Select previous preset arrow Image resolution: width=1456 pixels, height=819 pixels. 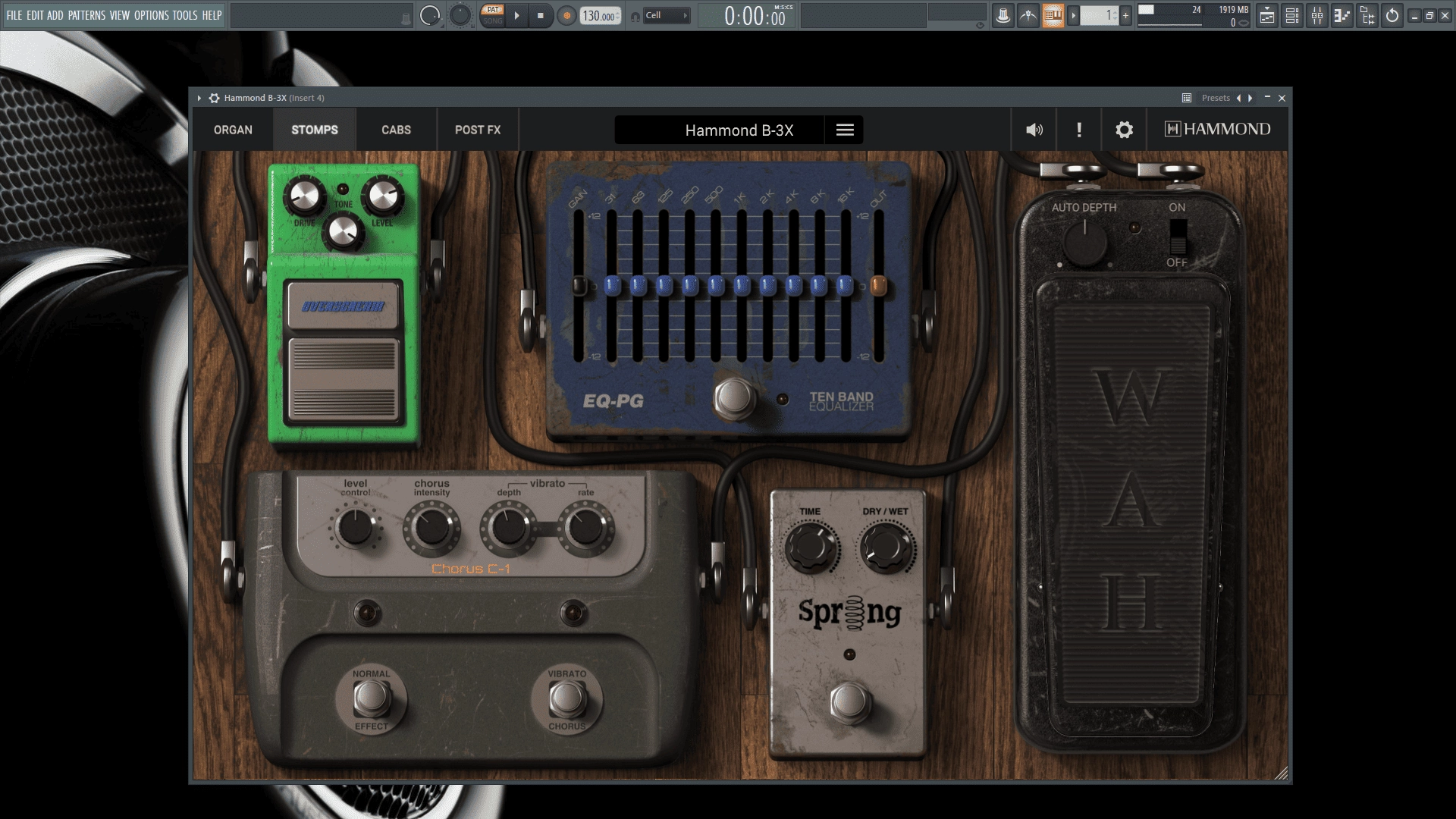click(1239, 98)
